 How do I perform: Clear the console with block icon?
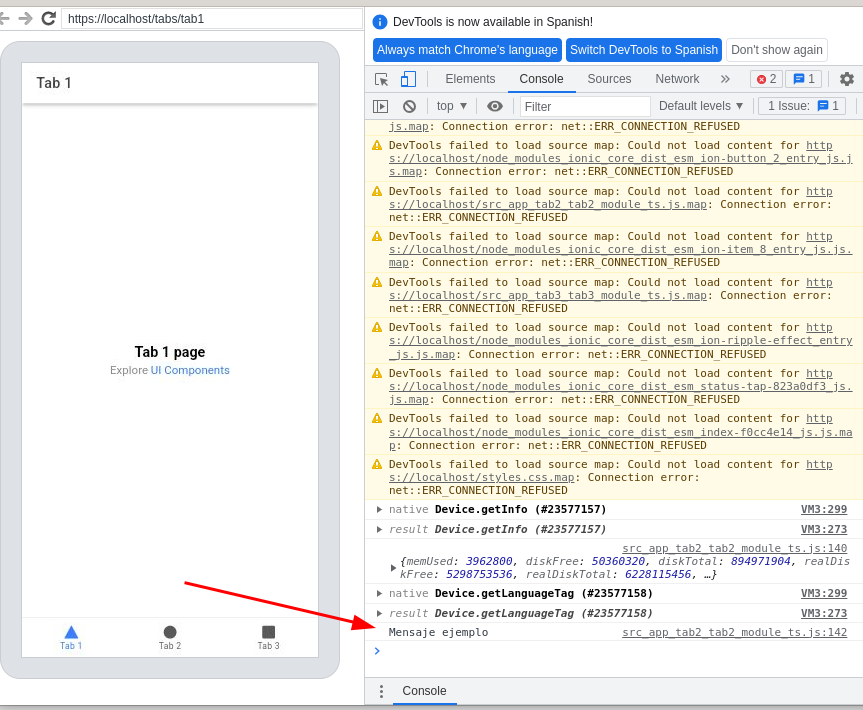coord(409,106)
